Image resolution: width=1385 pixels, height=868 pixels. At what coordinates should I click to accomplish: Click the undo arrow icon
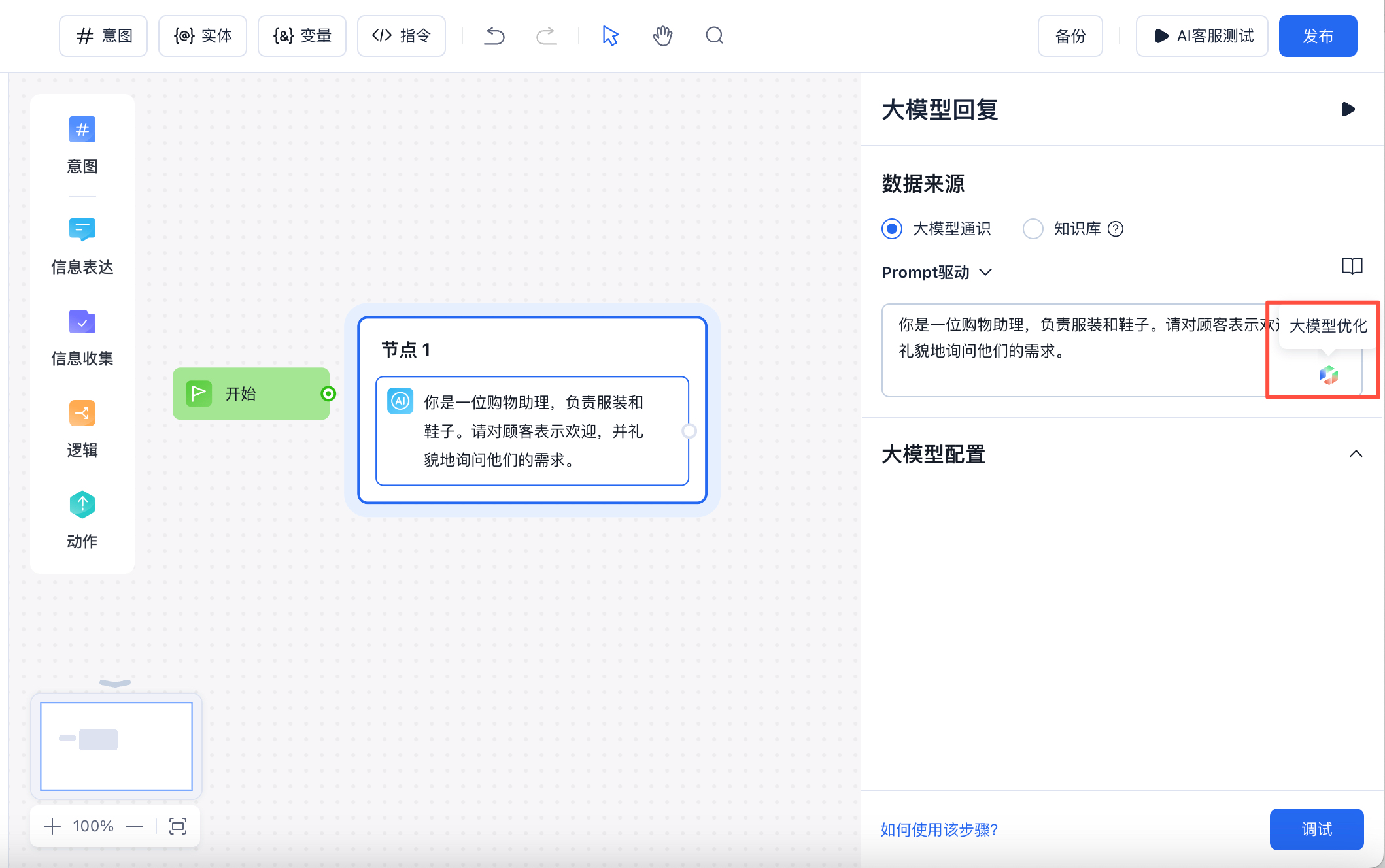[x=494, y=36]
